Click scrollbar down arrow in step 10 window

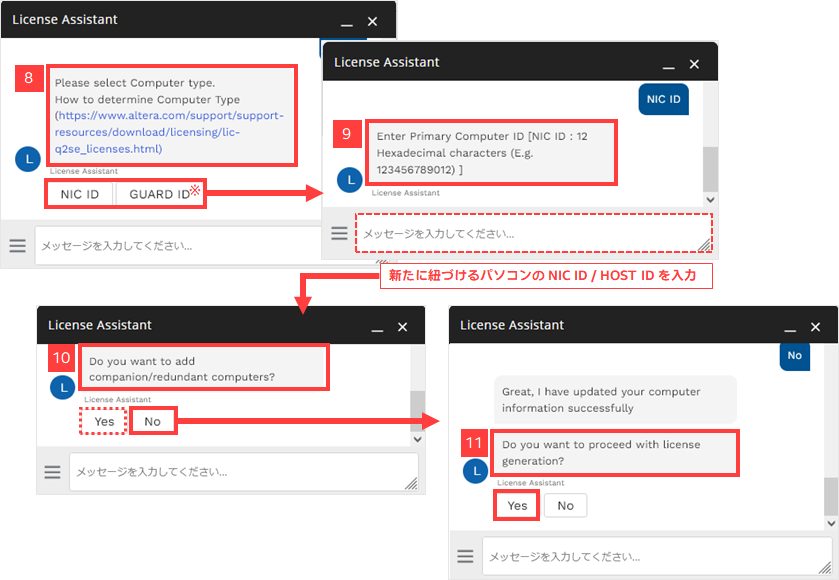pos(417,439)
